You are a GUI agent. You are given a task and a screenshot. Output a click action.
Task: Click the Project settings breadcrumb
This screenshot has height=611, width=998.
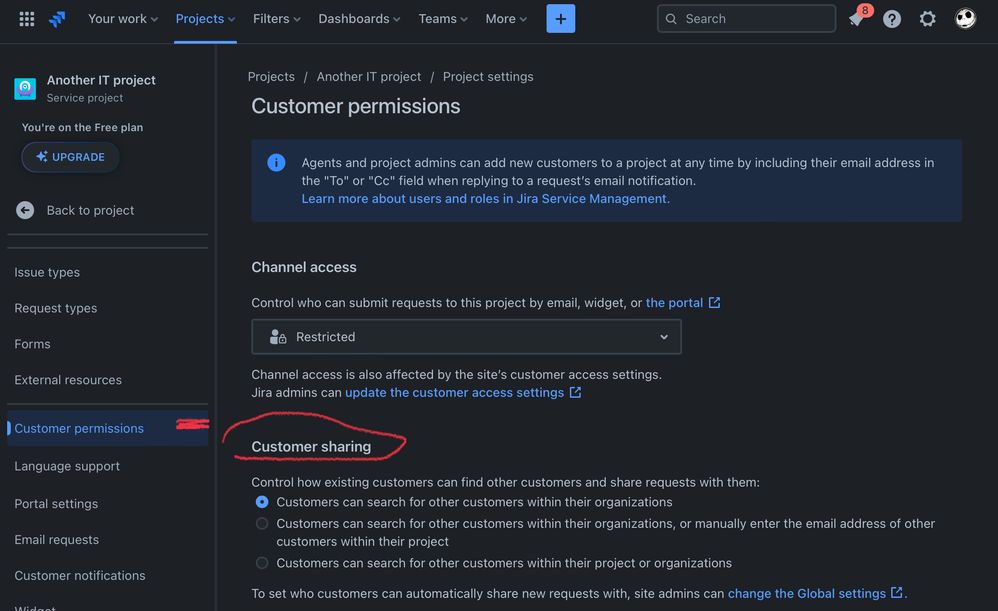488,76
